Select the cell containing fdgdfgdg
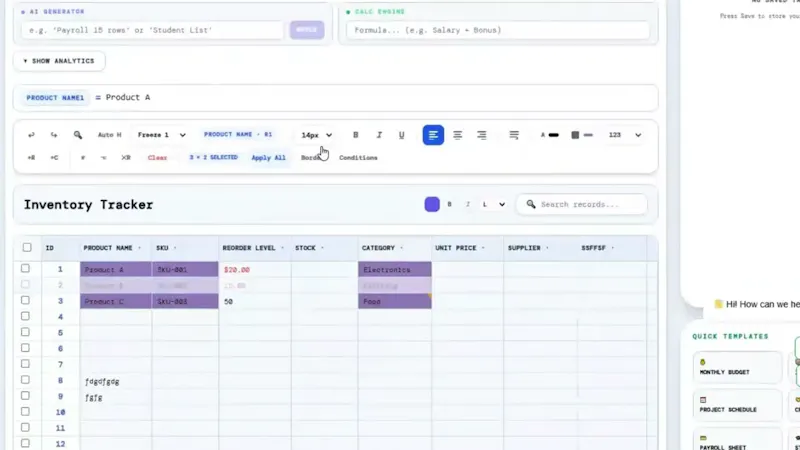Viewport: 800px width, 450px height. pos(116,381)
